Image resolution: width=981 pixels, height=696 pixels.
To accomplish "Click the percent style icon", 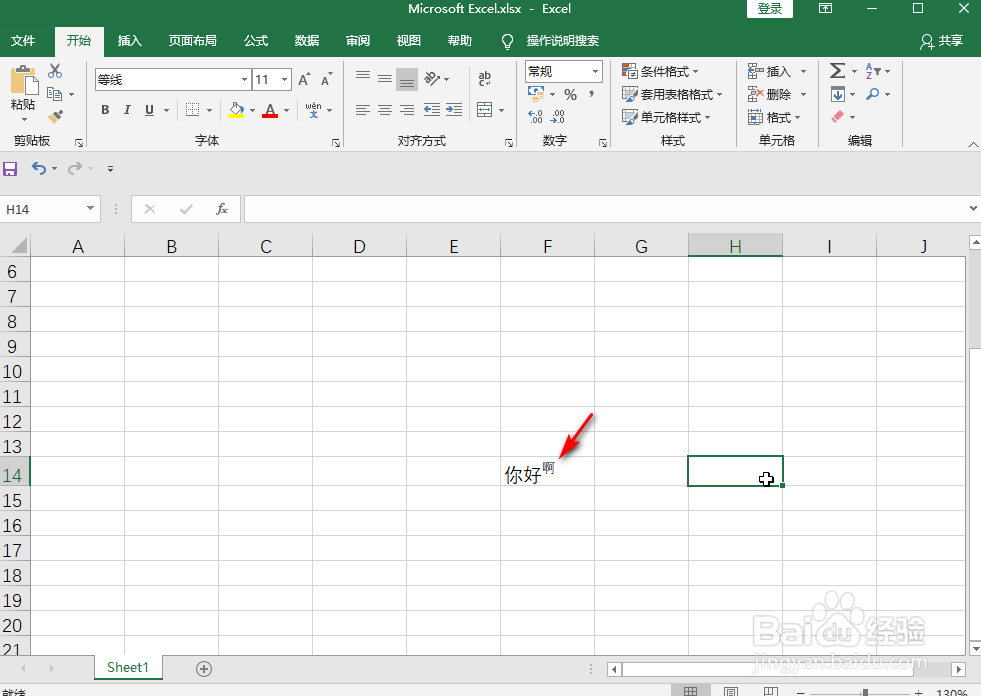I will 571,93.
